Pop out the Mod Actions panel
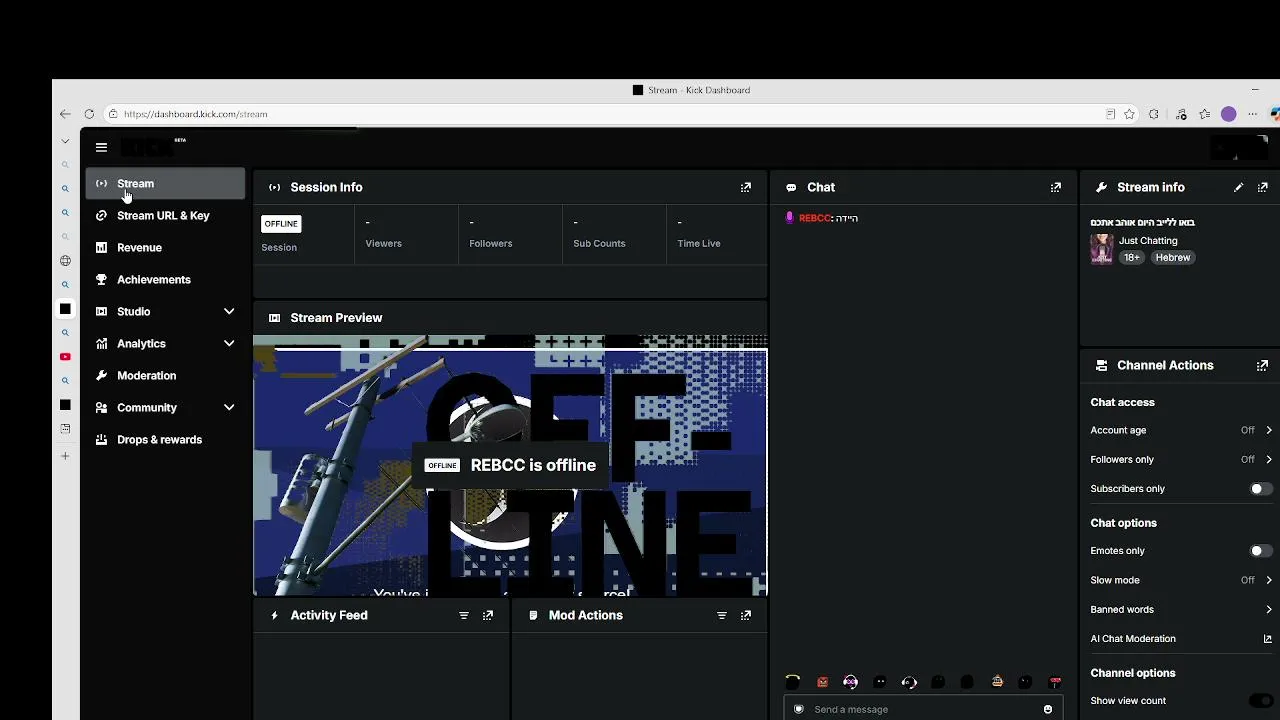This screenshot has height=720, width=1280. 746,616
